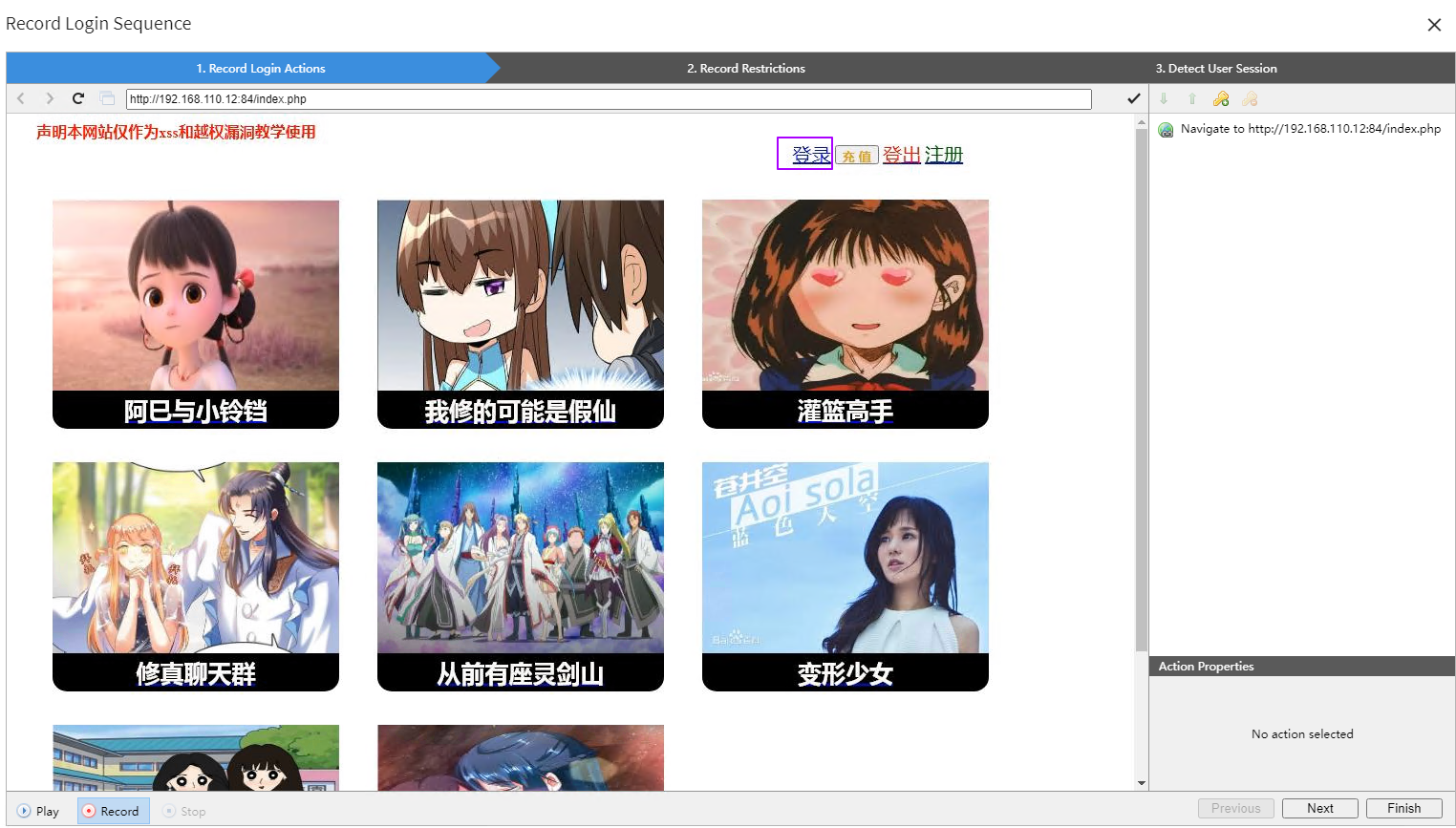Move action up with green arrow
1456x828 pixels.
1192,98
